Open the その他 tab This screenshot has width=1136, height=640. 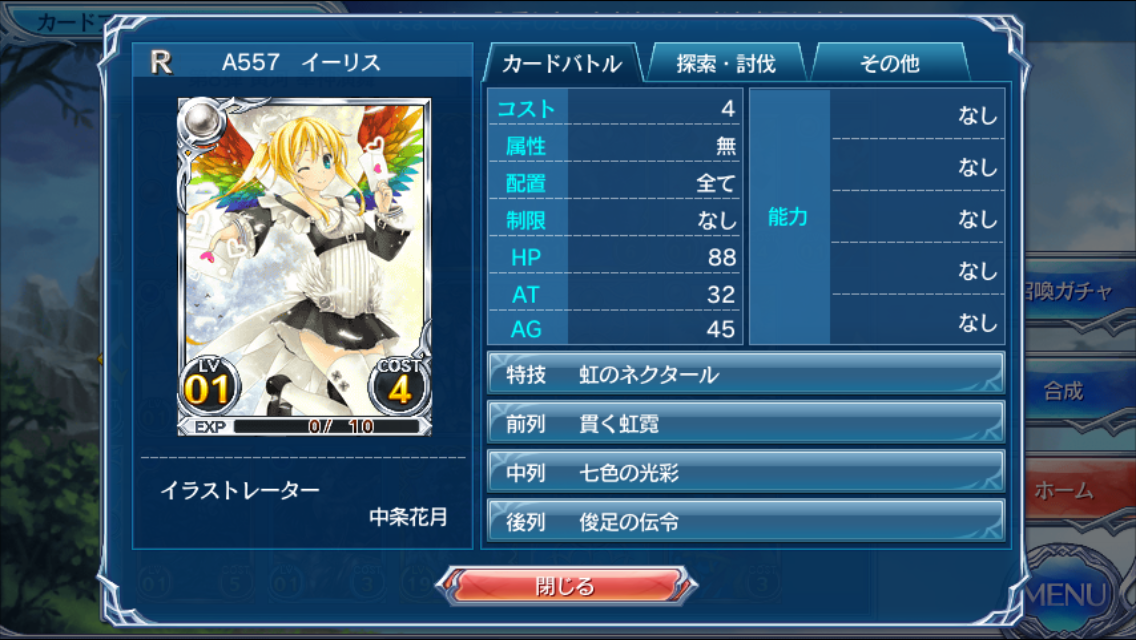click(x=890, y=63)
